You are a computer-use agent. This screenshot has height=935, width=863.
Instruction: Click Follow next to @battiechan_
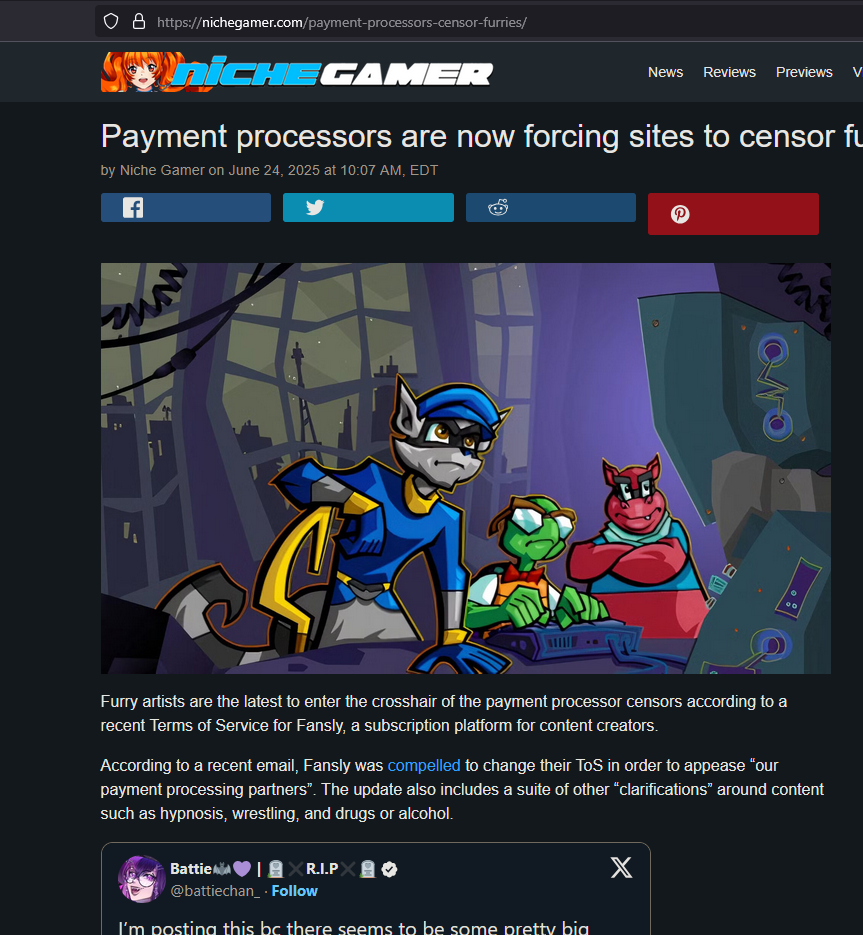coord(294,891)
